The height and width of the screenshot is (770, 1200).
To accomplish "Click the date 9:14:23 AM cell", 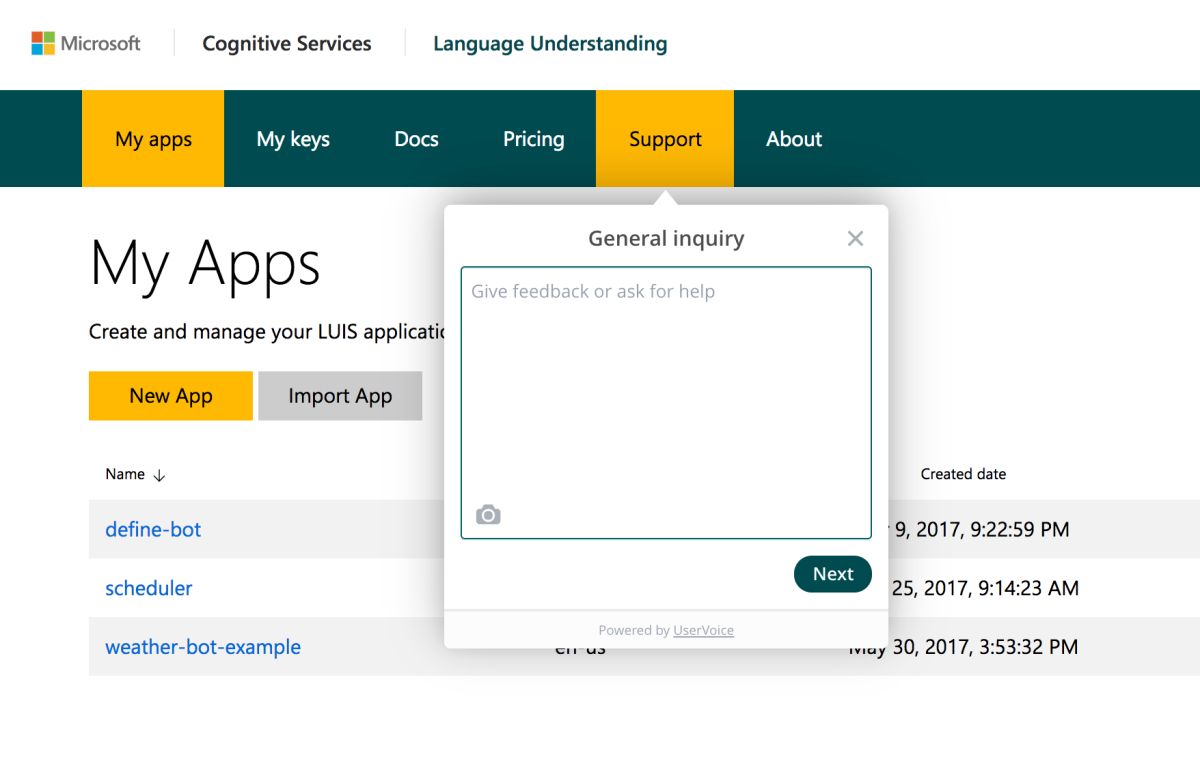I will click(984, 588).
